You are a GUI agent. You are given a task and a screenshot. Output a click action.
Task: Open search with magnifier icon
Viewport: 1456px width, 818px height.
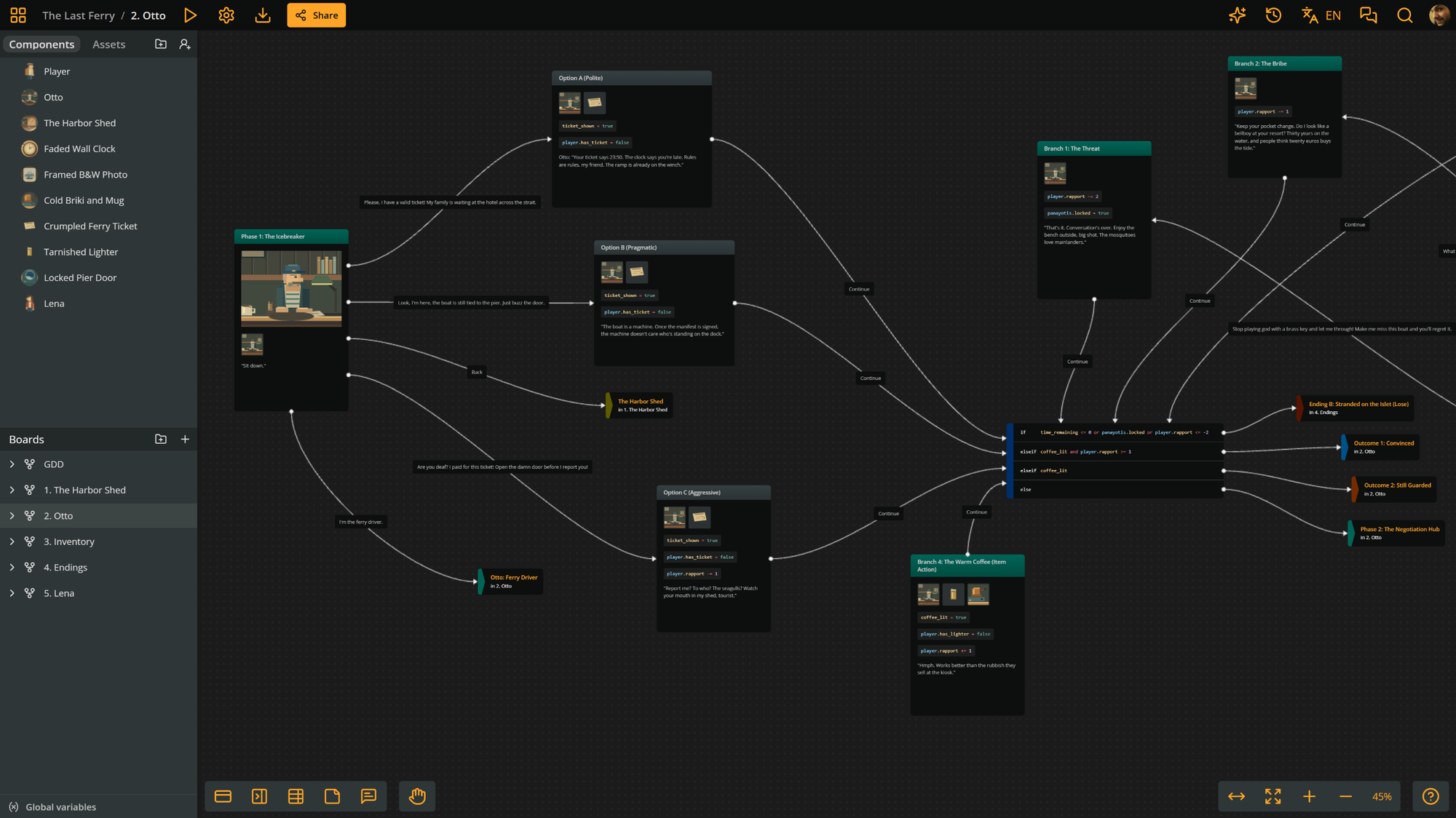point(1405,15)
